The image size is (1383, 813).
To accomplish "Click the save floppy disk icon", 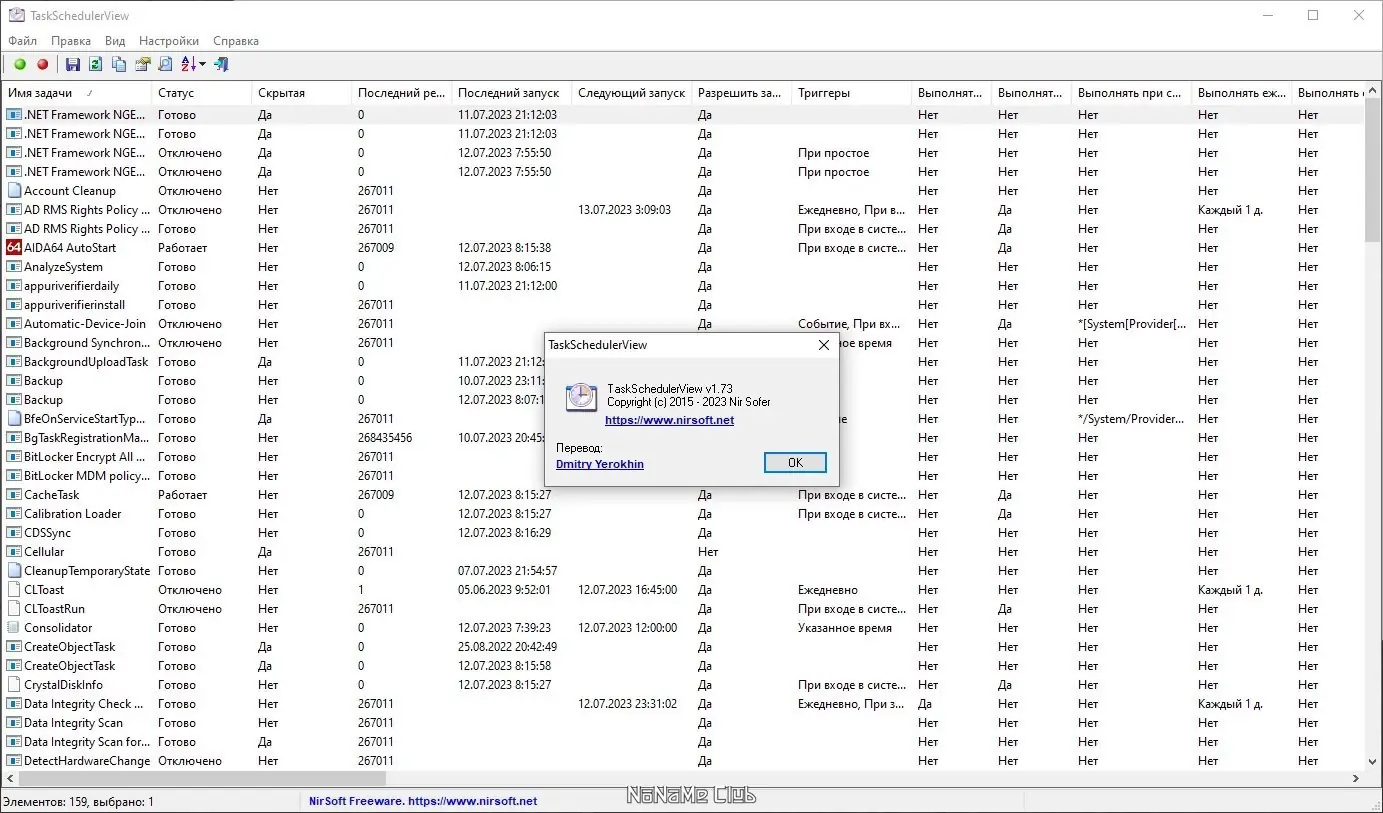I will [73, 65].
